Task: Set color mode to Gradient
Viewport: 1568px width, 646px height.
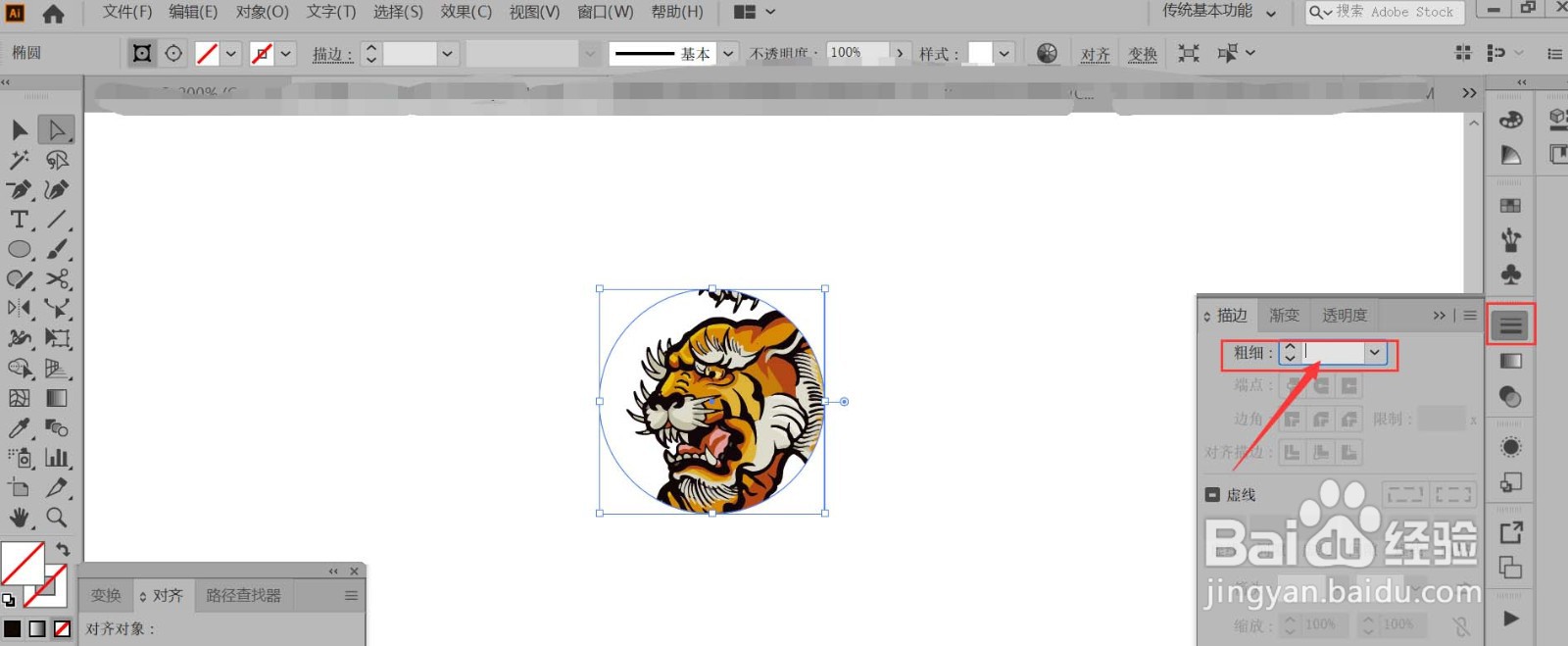Action: click(37, 628)
